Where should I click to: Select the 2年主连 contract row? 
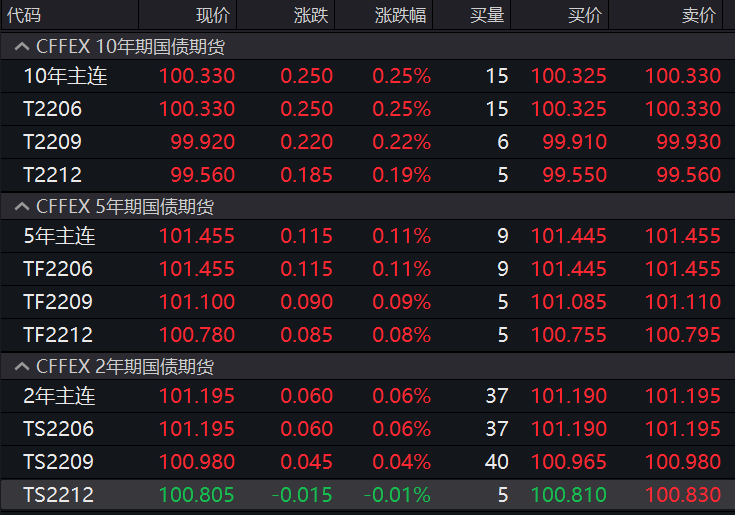point(59,396)
